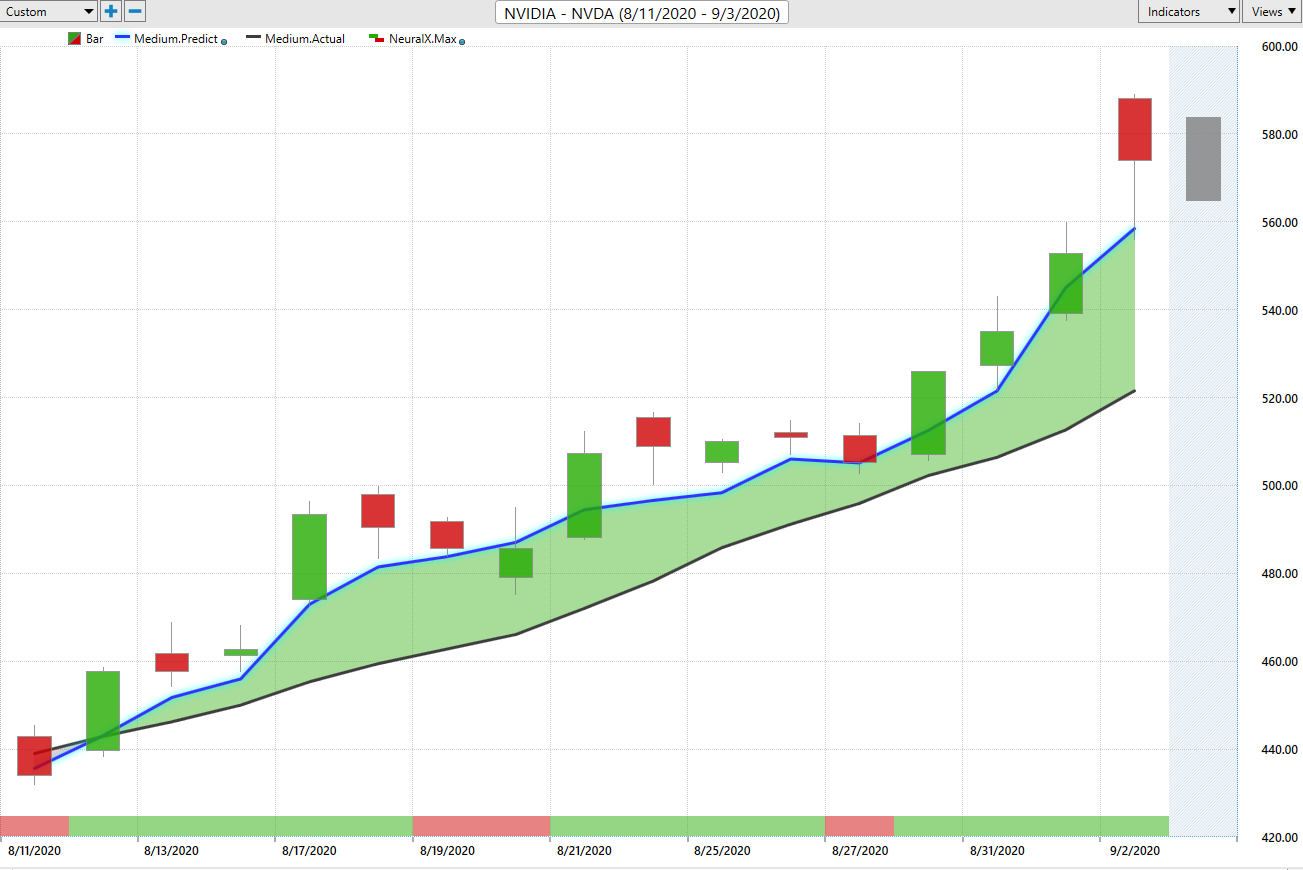
Task: Click the dot next to Medium.Predict
Action: tap(223, 42)
